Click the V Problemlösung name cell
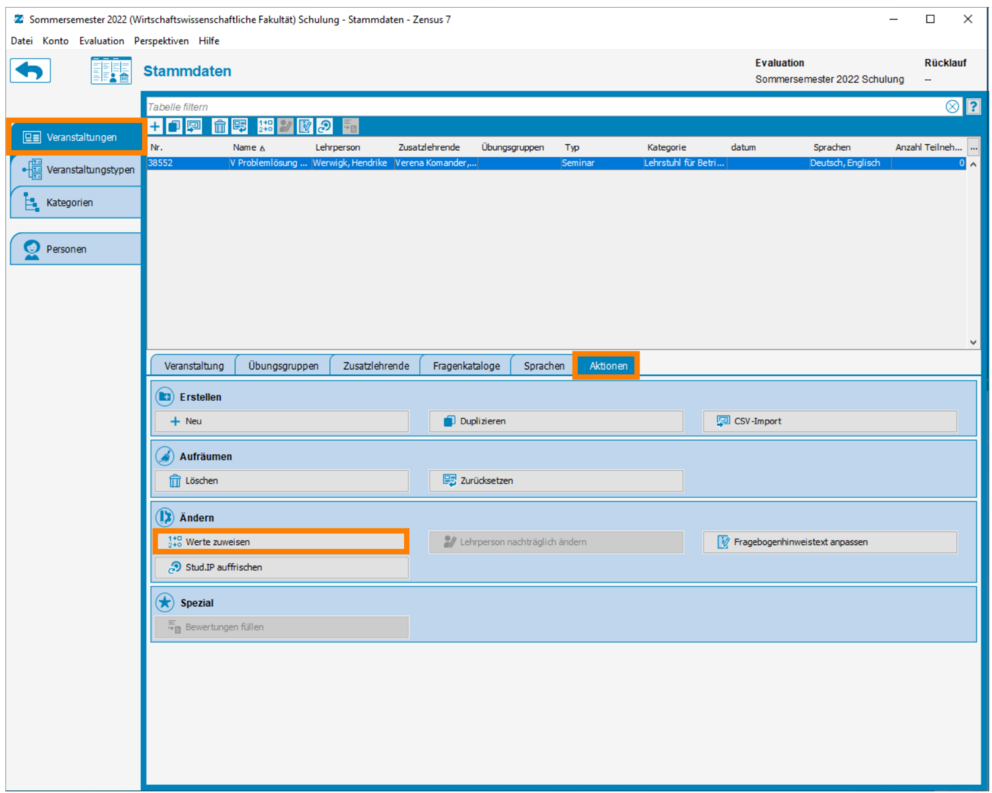The width and height of the screenshot is (992, 793). pyautogui.click(x=270, y=163)
